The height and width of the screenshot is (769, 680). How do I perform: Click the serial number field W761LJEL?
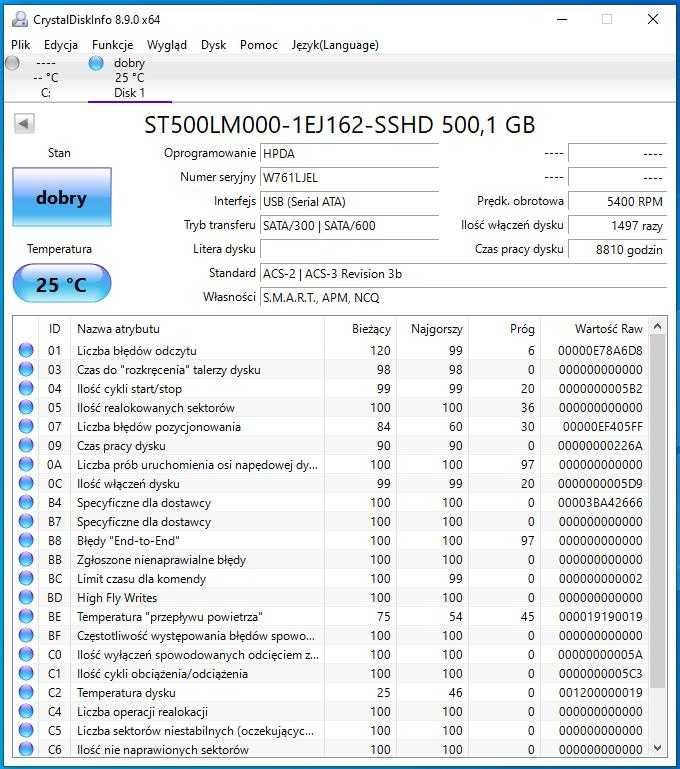pyautogui.click(x=349, y=178)
